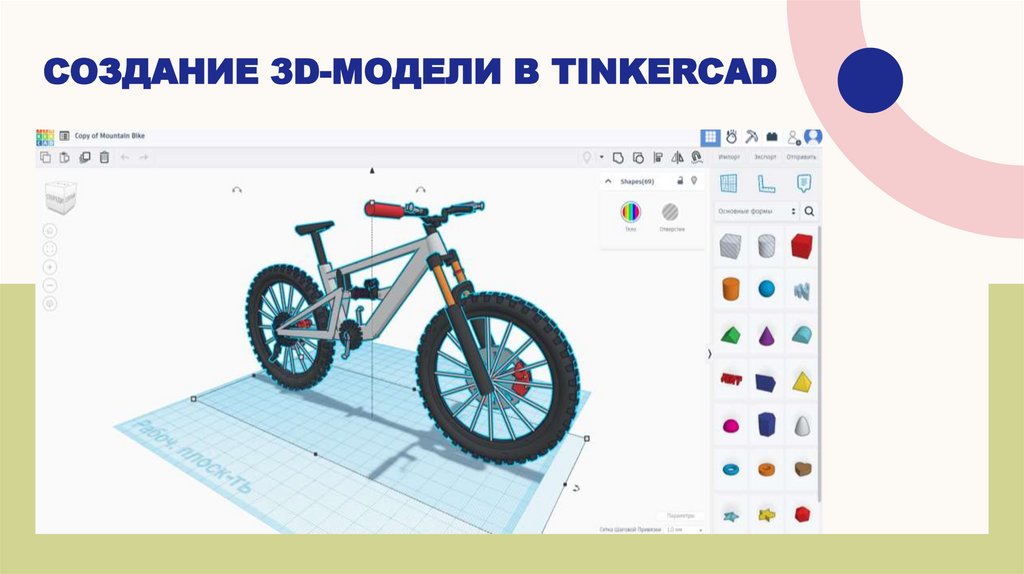Click the Copy of Mountain Bike title
This screenshot has height=574, width=1024.
[x=110, y=136]
